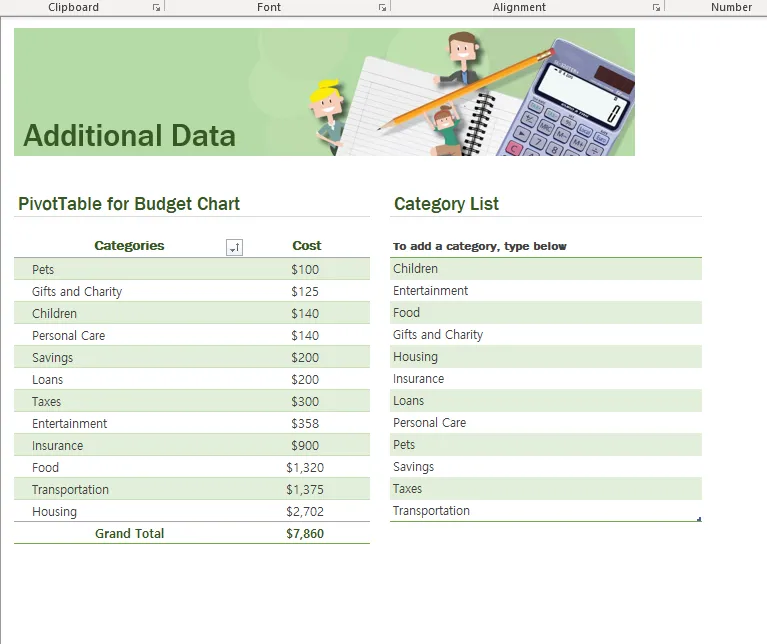This screenshot has height=644, width=767.
Task: Select the $900 cost cell
Action: click(x=305, y=445)
